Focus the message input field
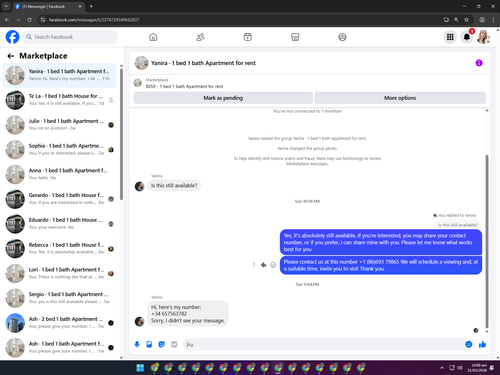The width and height of the screenshot is (500, 375). click(x=323, y=344)
